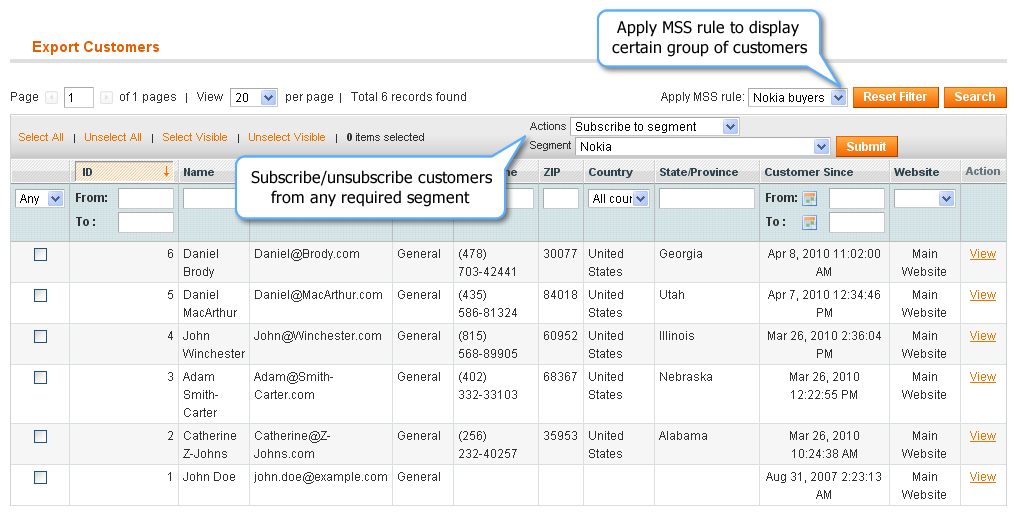1016x515 pixels.
Task: Sort by ID column arrow
Action: click(x=167, y=172)
